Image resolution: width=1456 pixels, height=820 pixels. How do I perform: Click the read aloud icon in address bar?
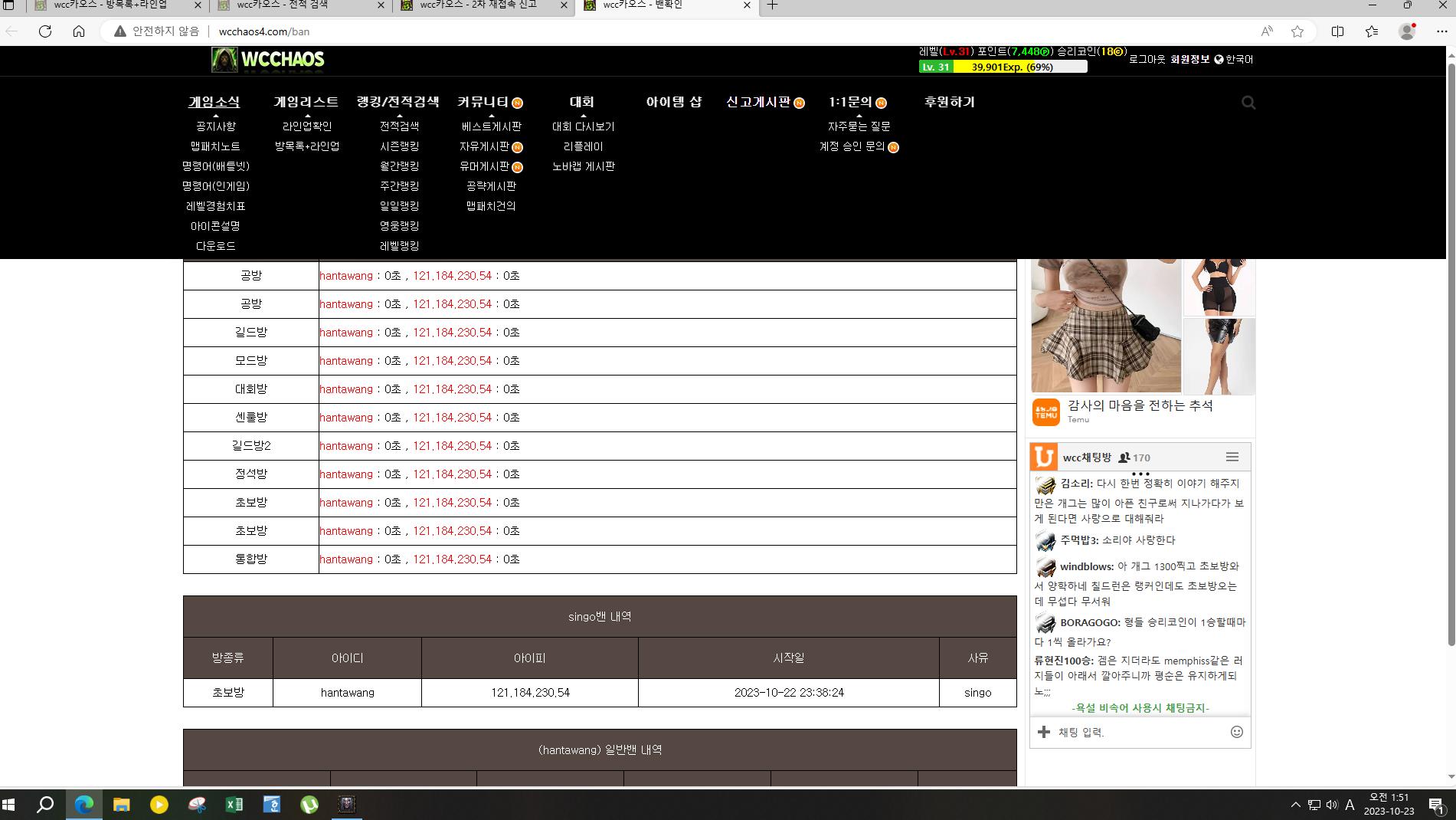(x=1267, y=31)
